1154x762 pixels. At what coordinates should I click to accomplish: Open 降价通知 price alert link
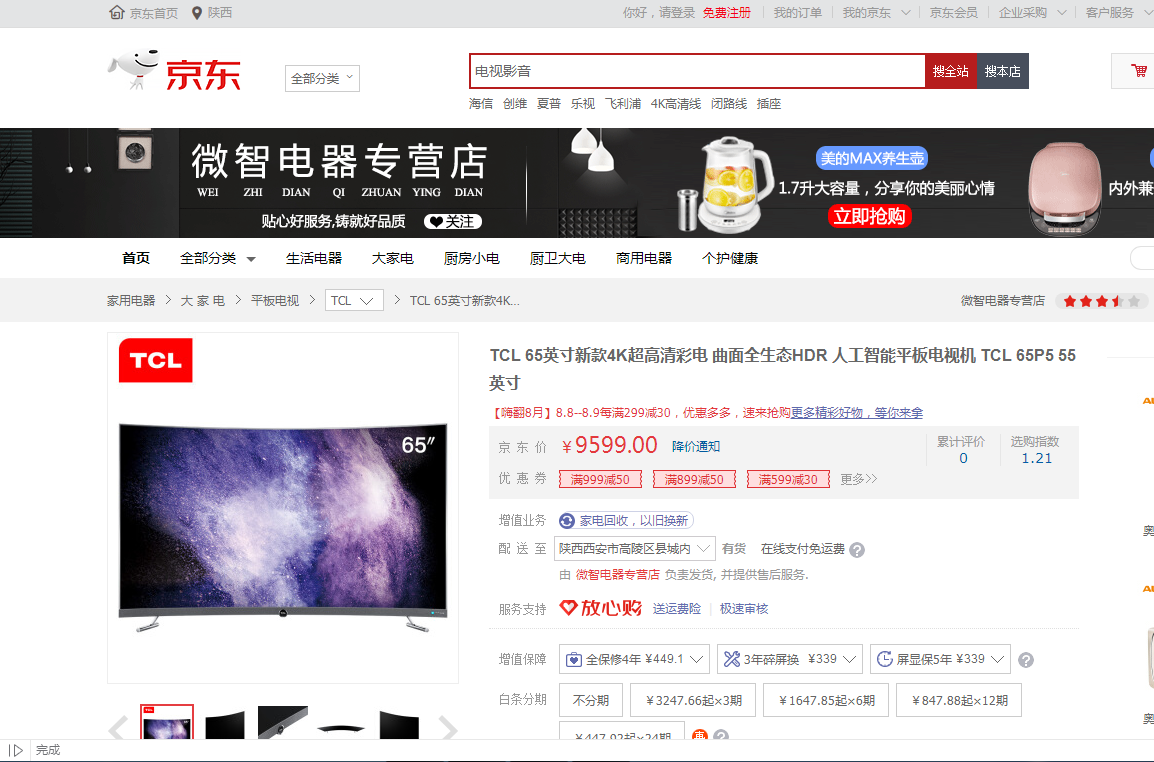[x=695, y=447]
